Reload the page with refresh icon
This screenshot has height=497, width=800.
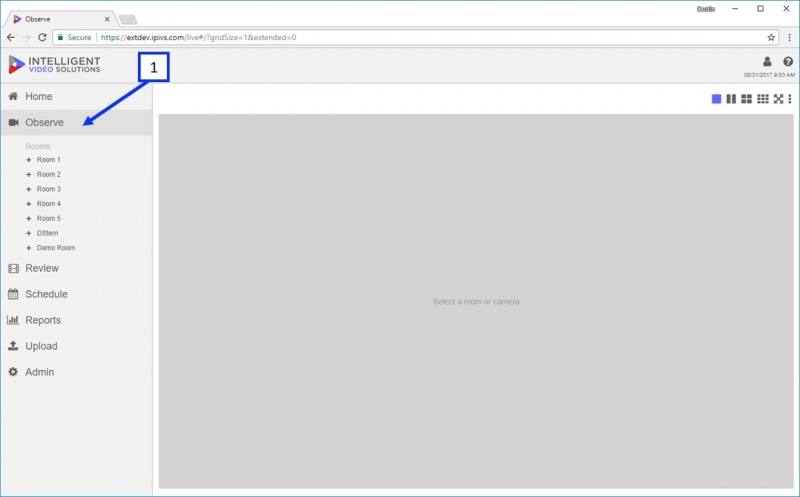click(x=42, y=37)
